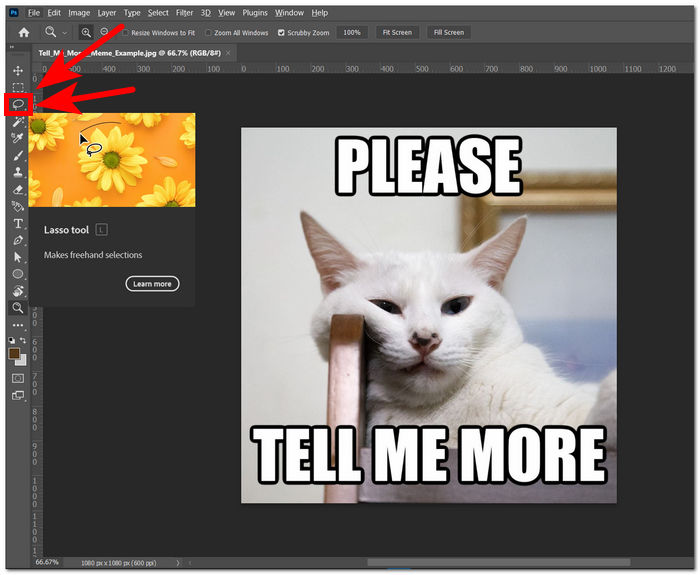Switch to the Tell_Me_More_Meme_Example.jpg document tab

click(129, 53)
